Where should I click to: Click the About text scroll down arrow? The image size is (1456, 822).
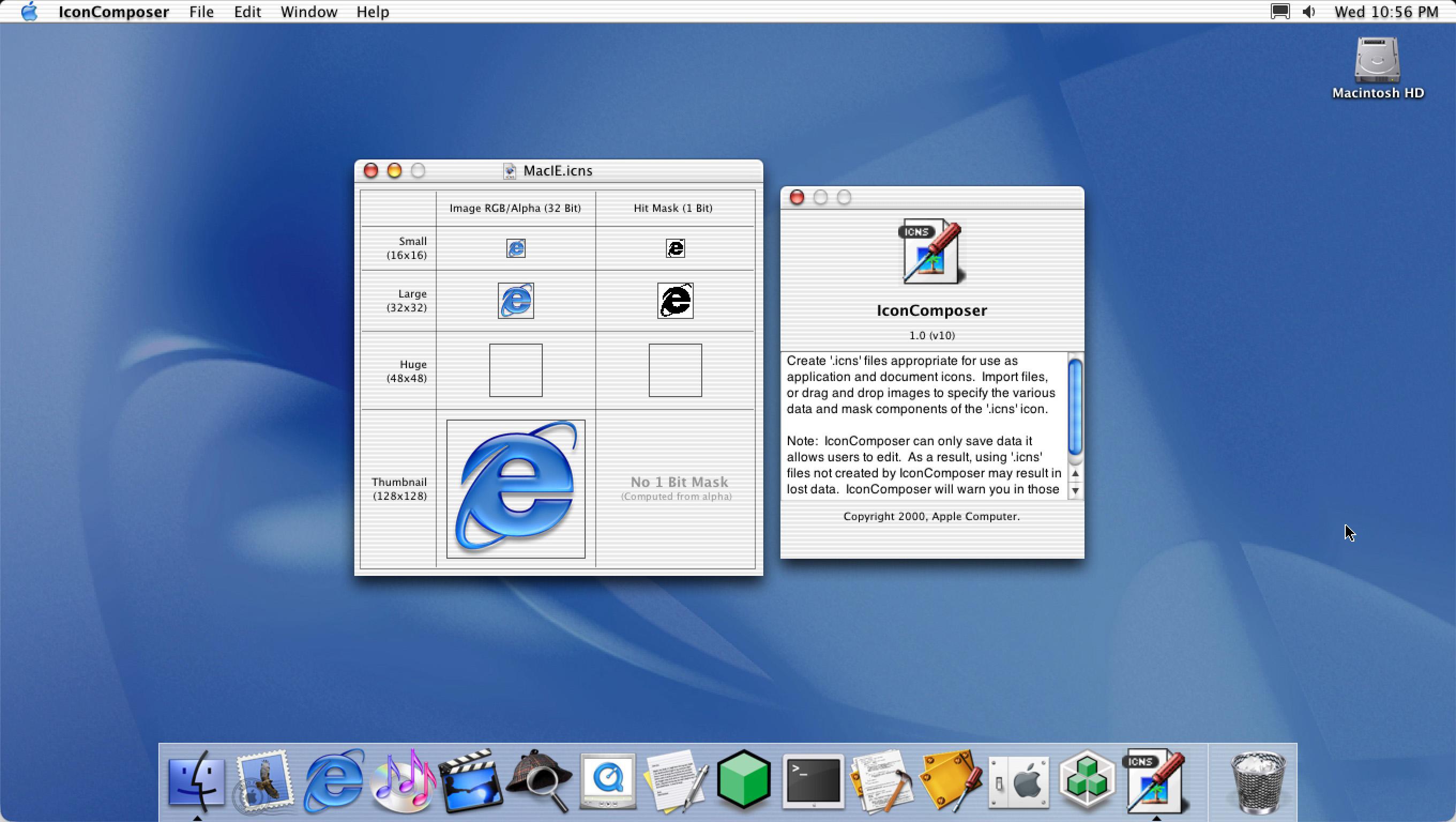tap(1075, 490)
